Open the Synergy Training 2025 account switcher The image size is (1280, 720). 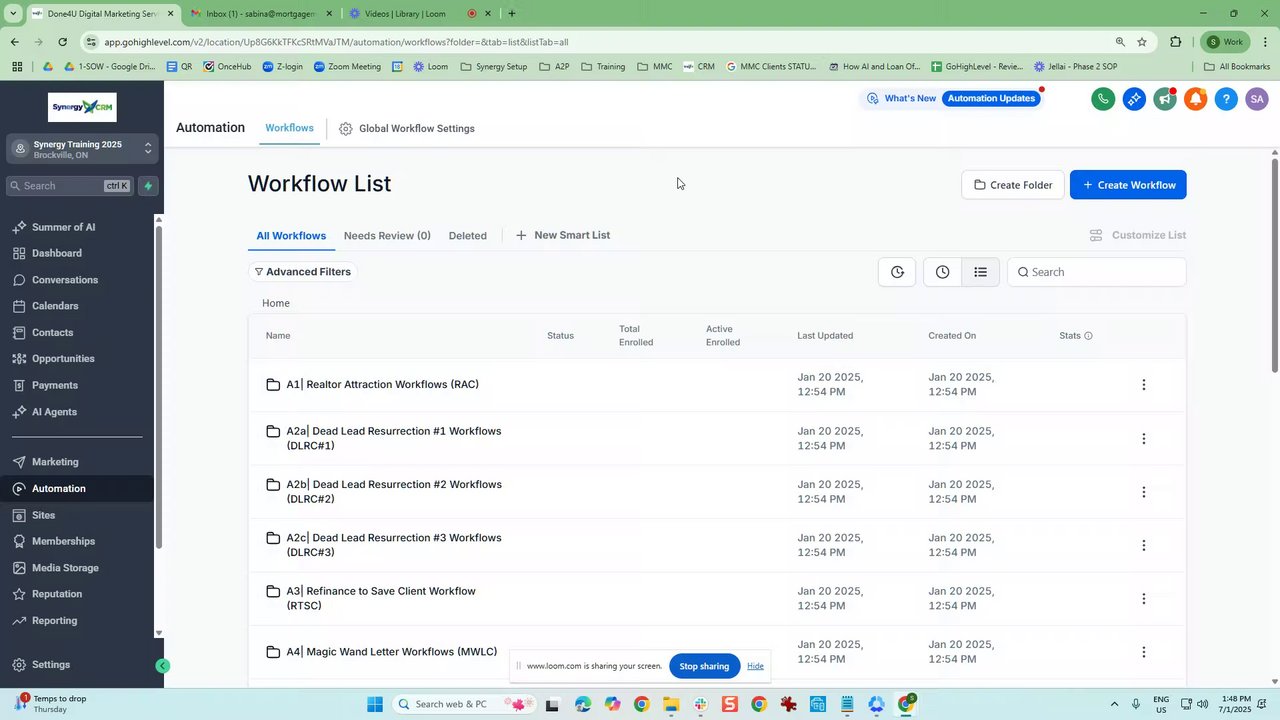(82, 149)
